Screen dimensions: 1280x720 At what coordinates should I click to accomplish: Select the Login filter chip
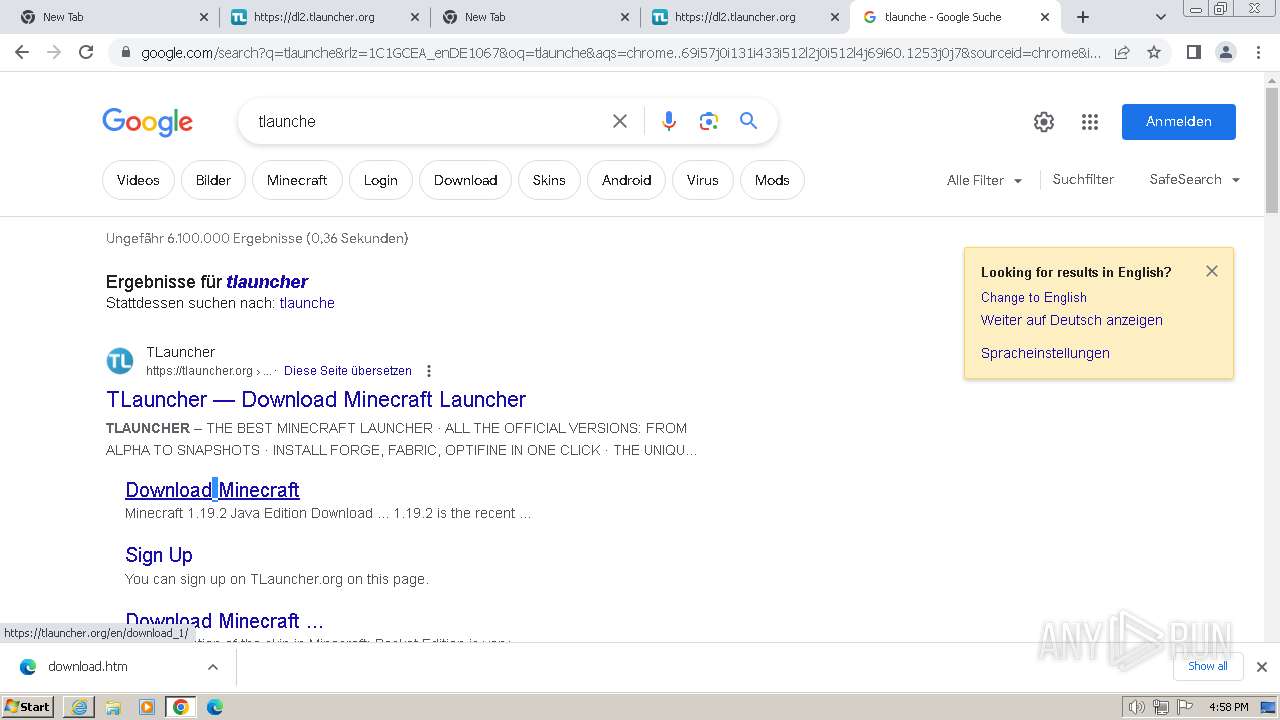pos(380,180)
